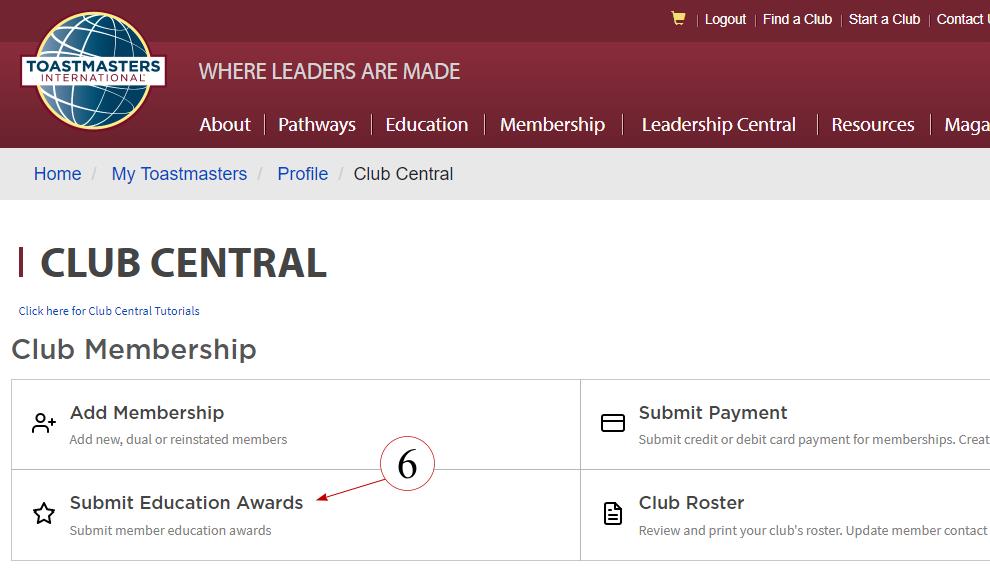Click 'Add new, dual or reinstated members' text
Viewport: 990px width, 568px height.
click(178, 439)
